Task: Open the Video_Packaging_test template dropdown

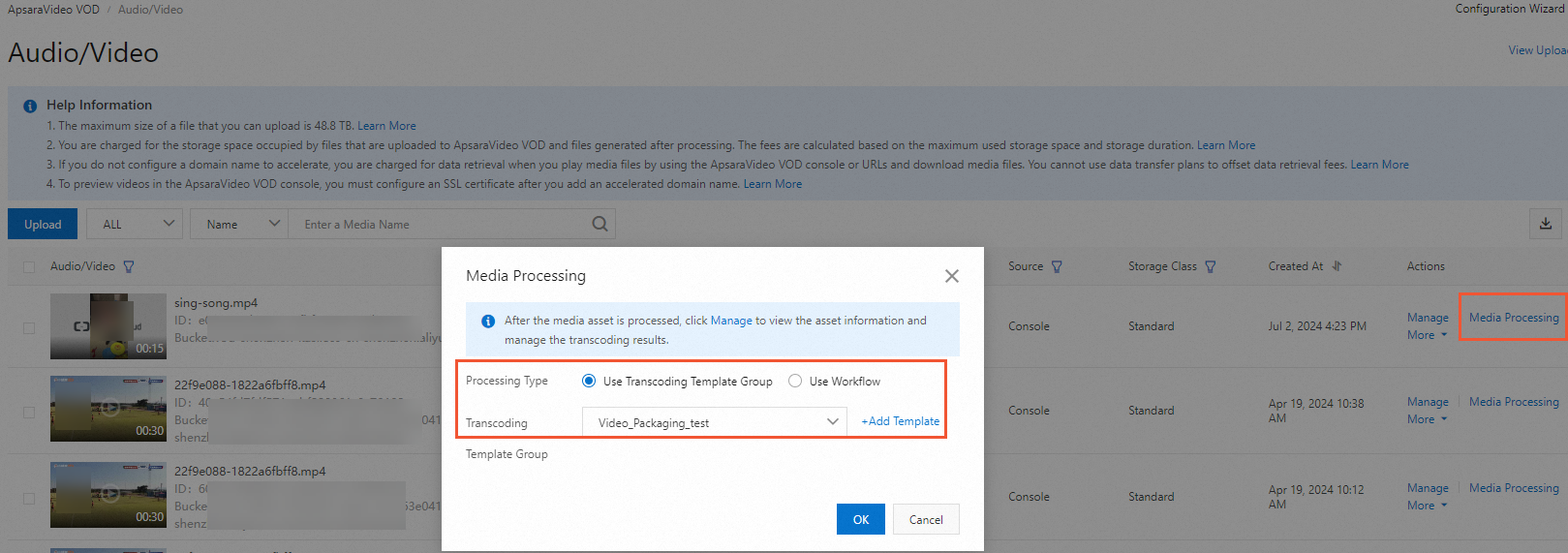Action: 715,422
